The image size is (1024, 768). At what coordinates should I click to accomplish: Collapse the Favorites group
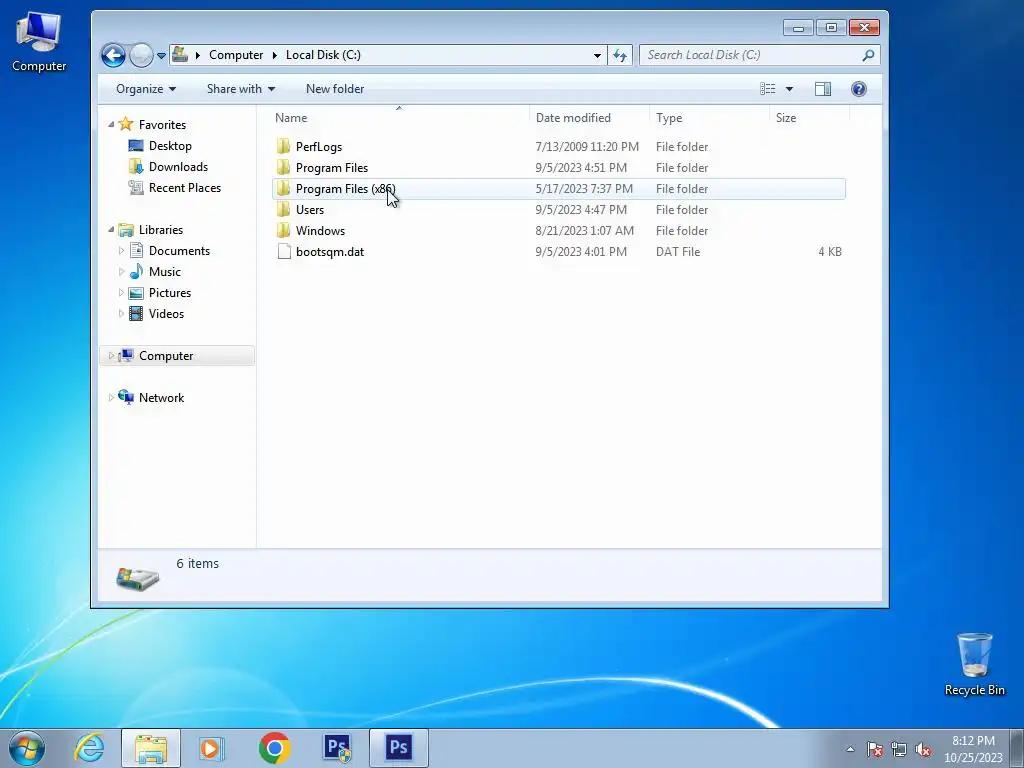pyautogui.click(x=111, y=124)
